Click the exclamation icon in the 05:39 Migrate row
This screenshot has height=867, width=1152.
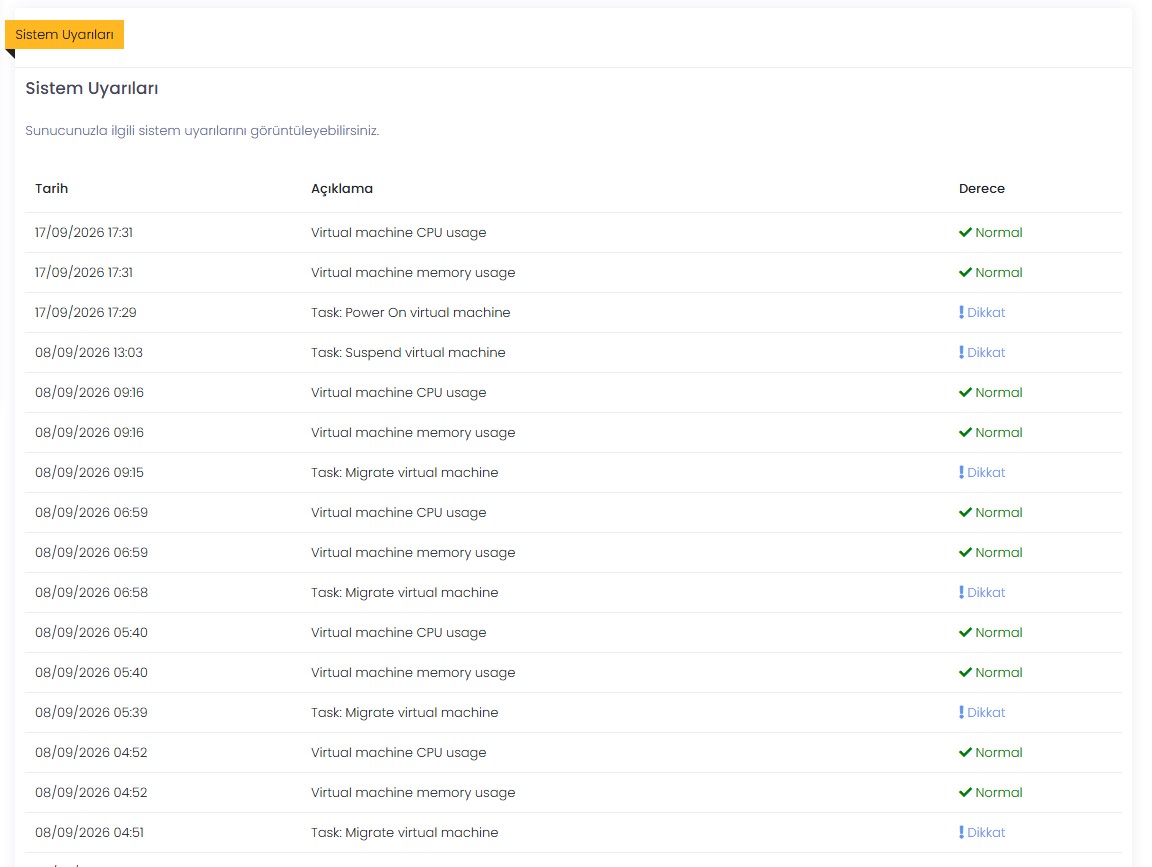click(961, 713)
